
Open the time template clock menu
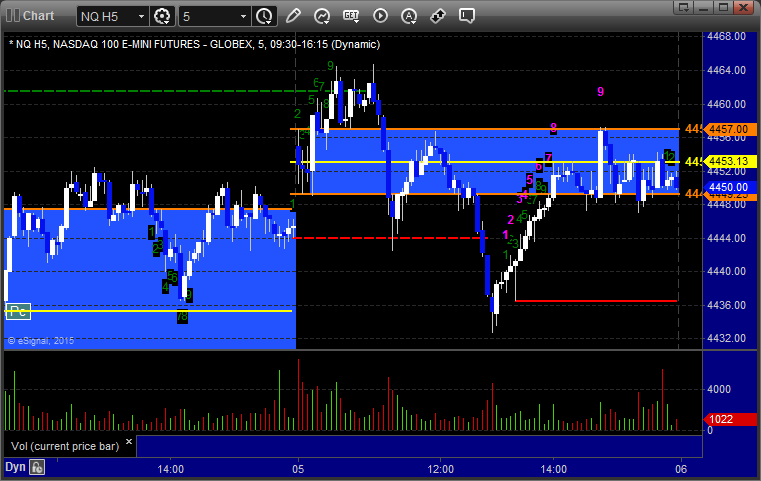tap(265, 16)
